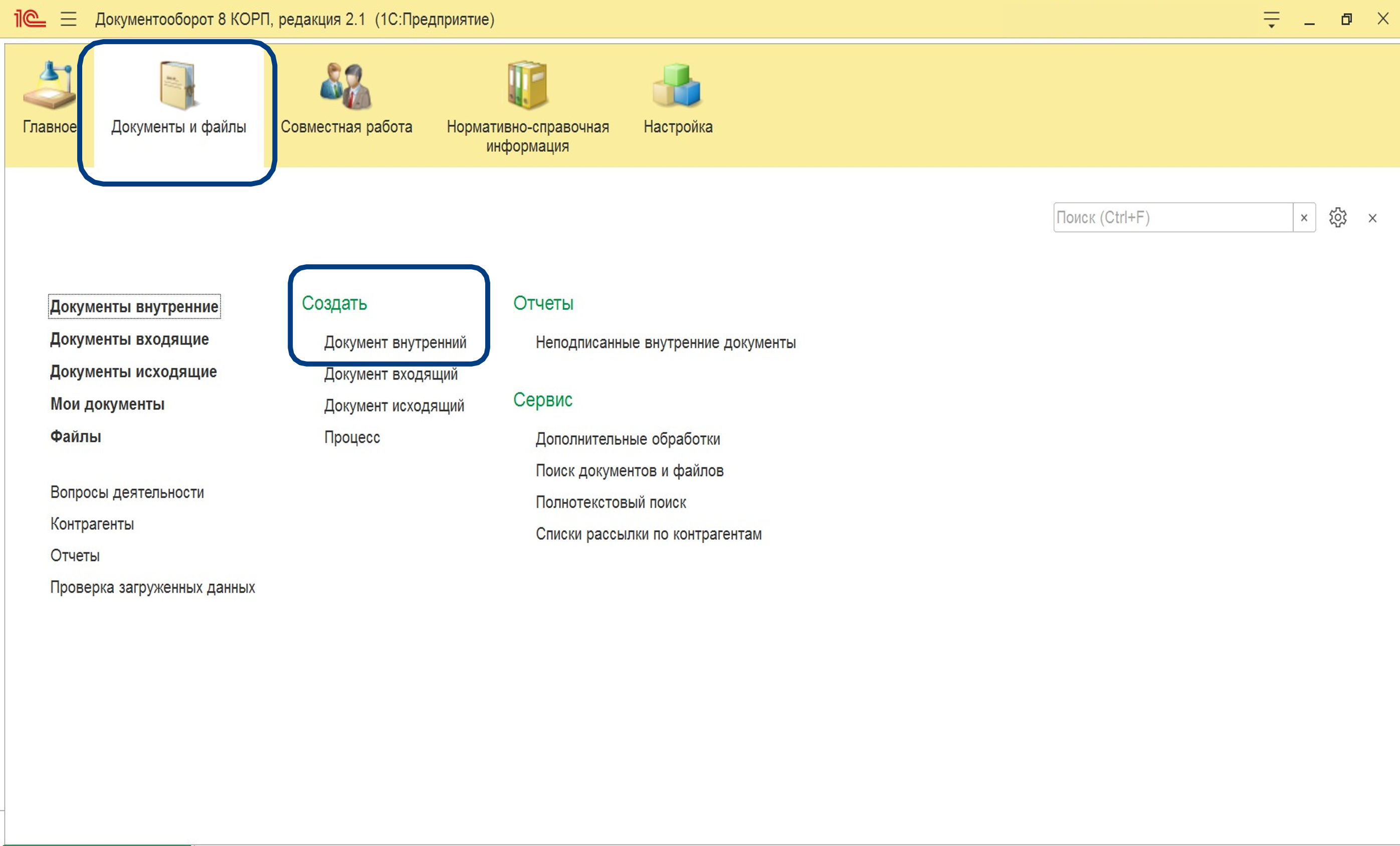Screen dimensions: 1400x846
Task: Open Неподписанные внутренние документы report
Action: point(665,343)
